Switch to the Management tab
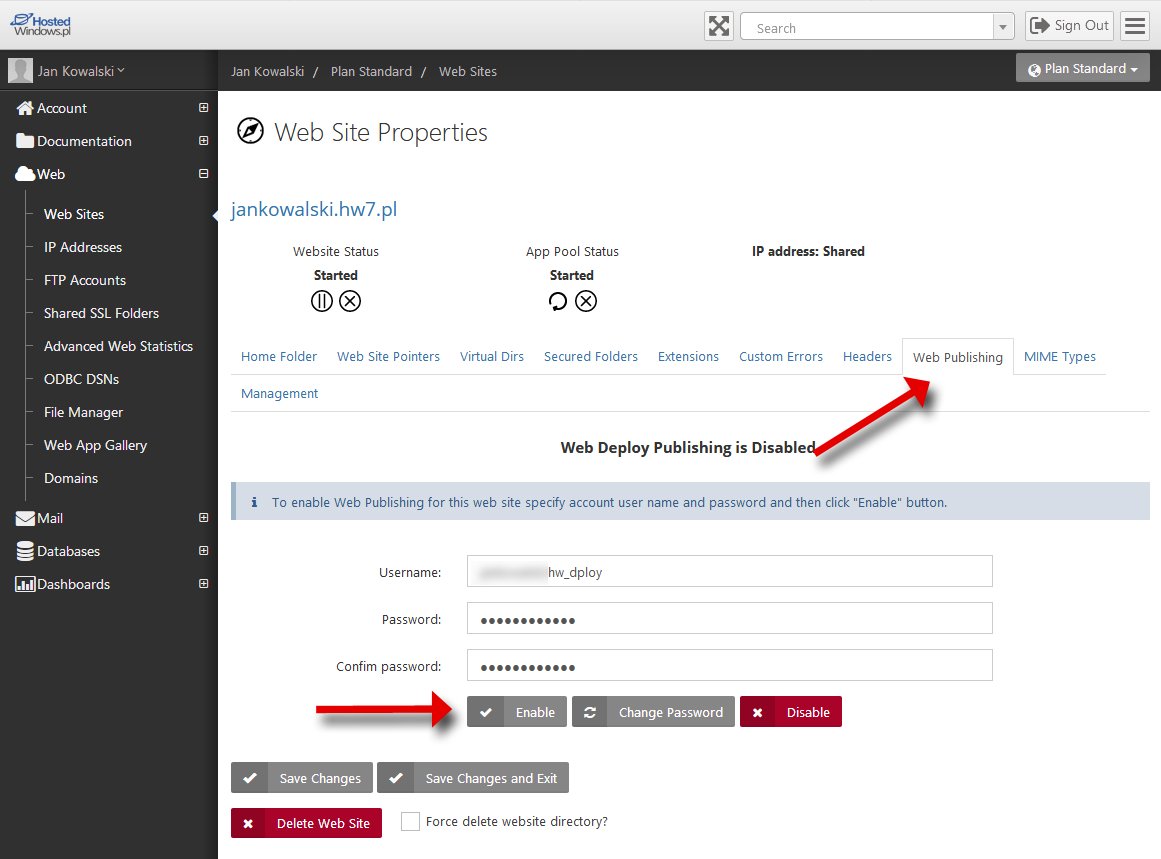Viewport: 1161px width, 859px height. (x=280, y=394)
